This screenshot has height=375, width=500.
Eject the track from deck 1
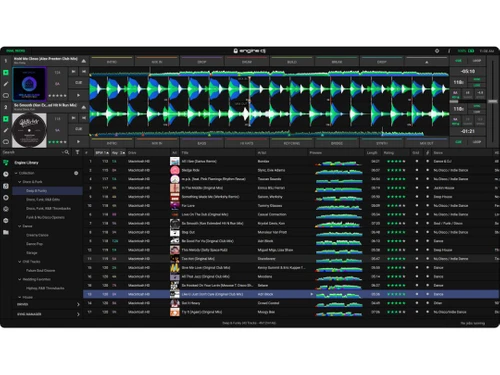[84, 61]
